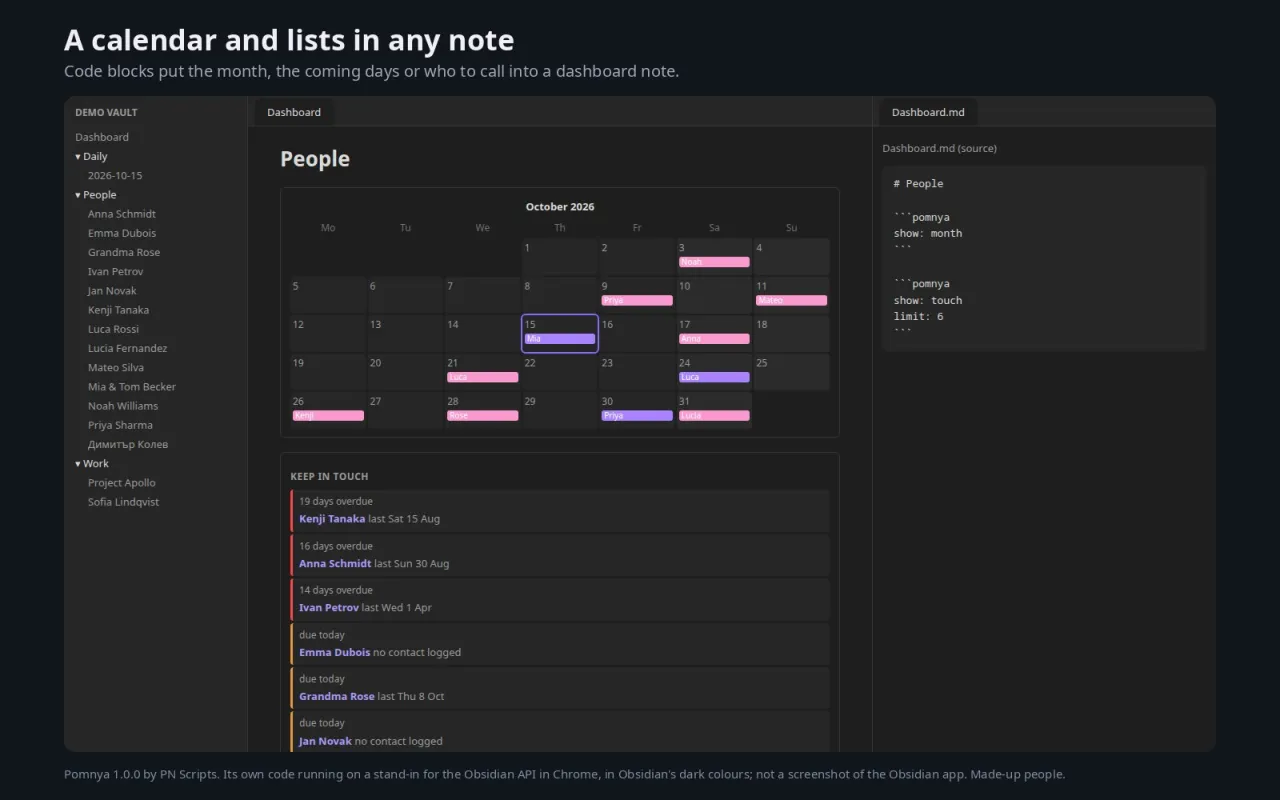Open the pink Luca event on October 21
Viewport: 1280px width, 800px height.
pos(483,377)
